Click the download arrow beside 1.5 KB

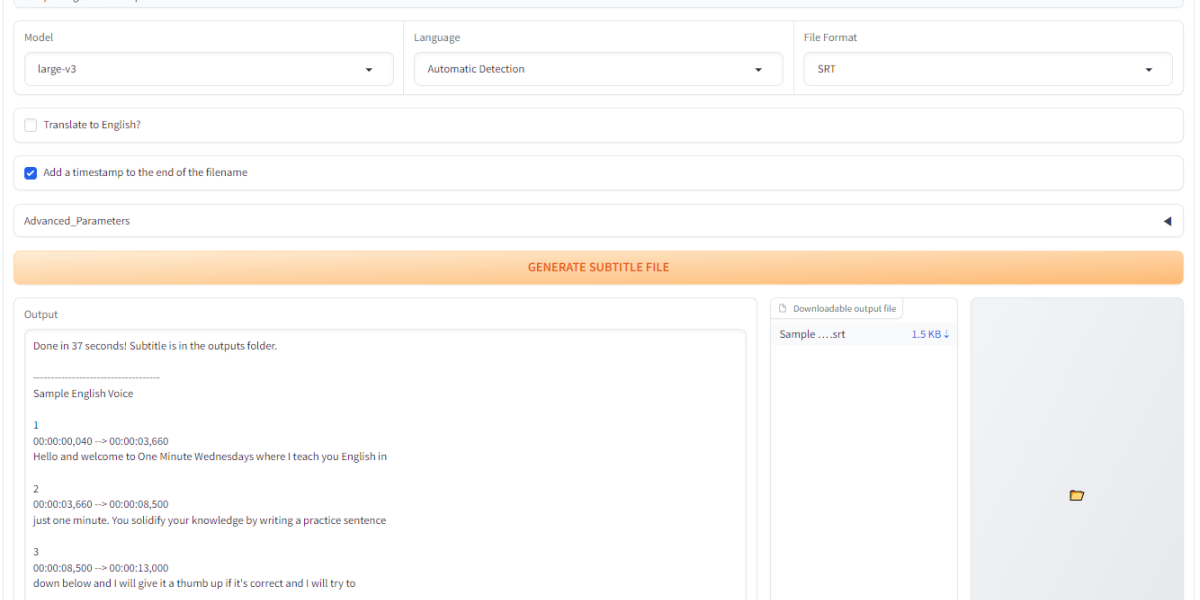[946, 334]
